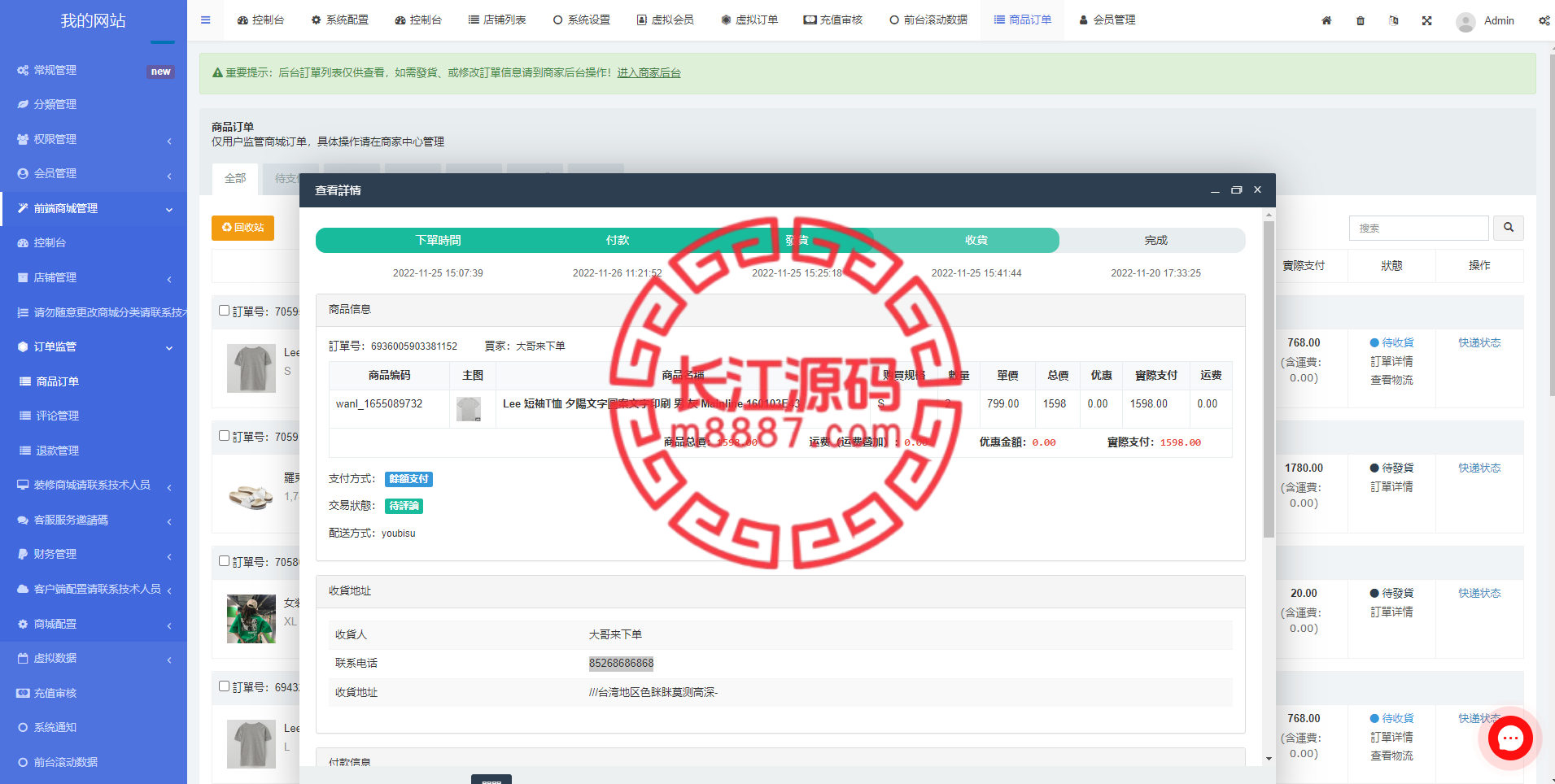Click grey Lee T-shirt thumbnail of order 7059
1555x784 pixels.
[x=251, y=368]
